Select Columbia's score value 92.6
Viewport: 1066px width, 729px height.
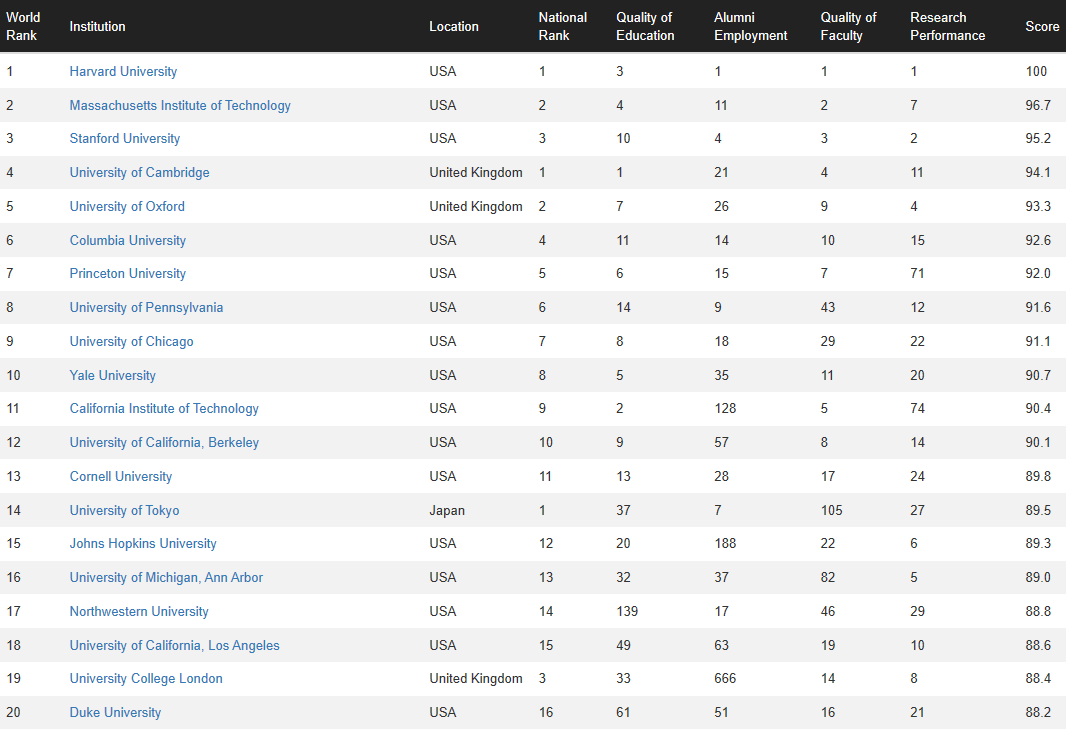(x=1038, y=241)
